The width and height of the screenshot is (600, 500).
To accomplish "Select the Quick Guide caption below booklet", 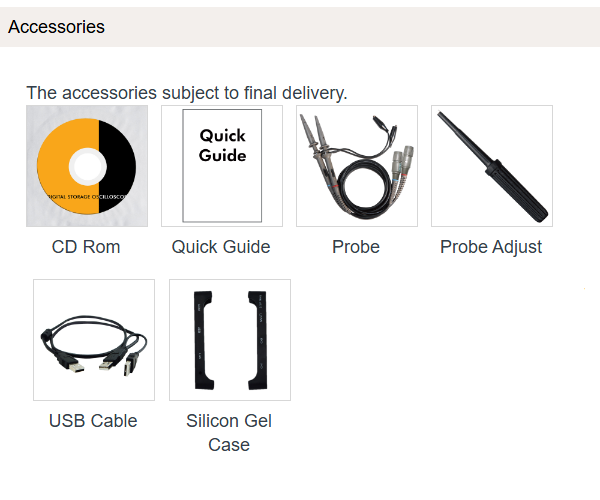I will [221, 247].
